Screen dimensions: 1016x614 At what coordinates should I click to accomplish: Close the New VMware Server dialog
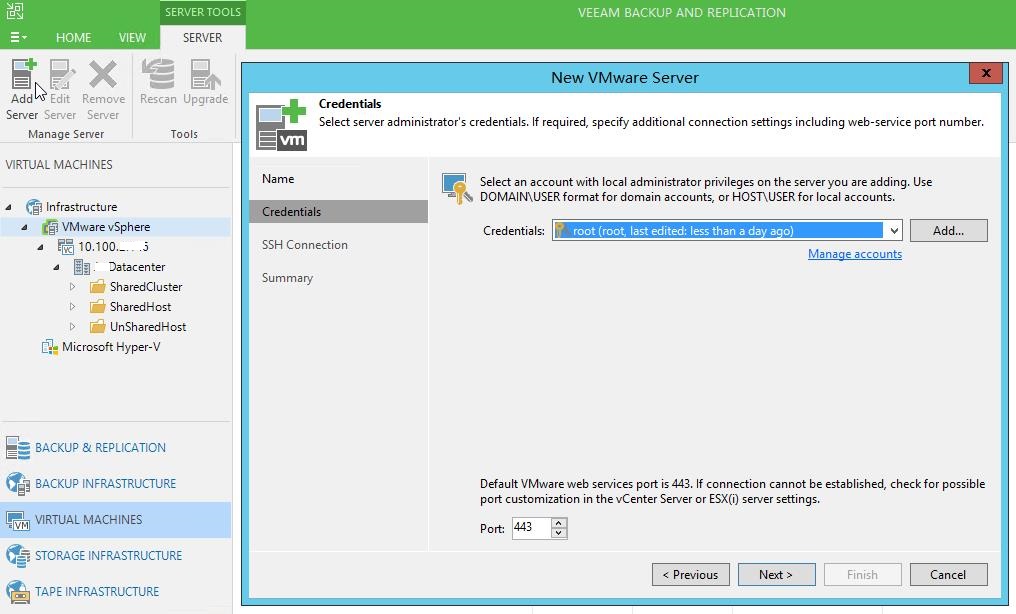click(x=986, y=73)
